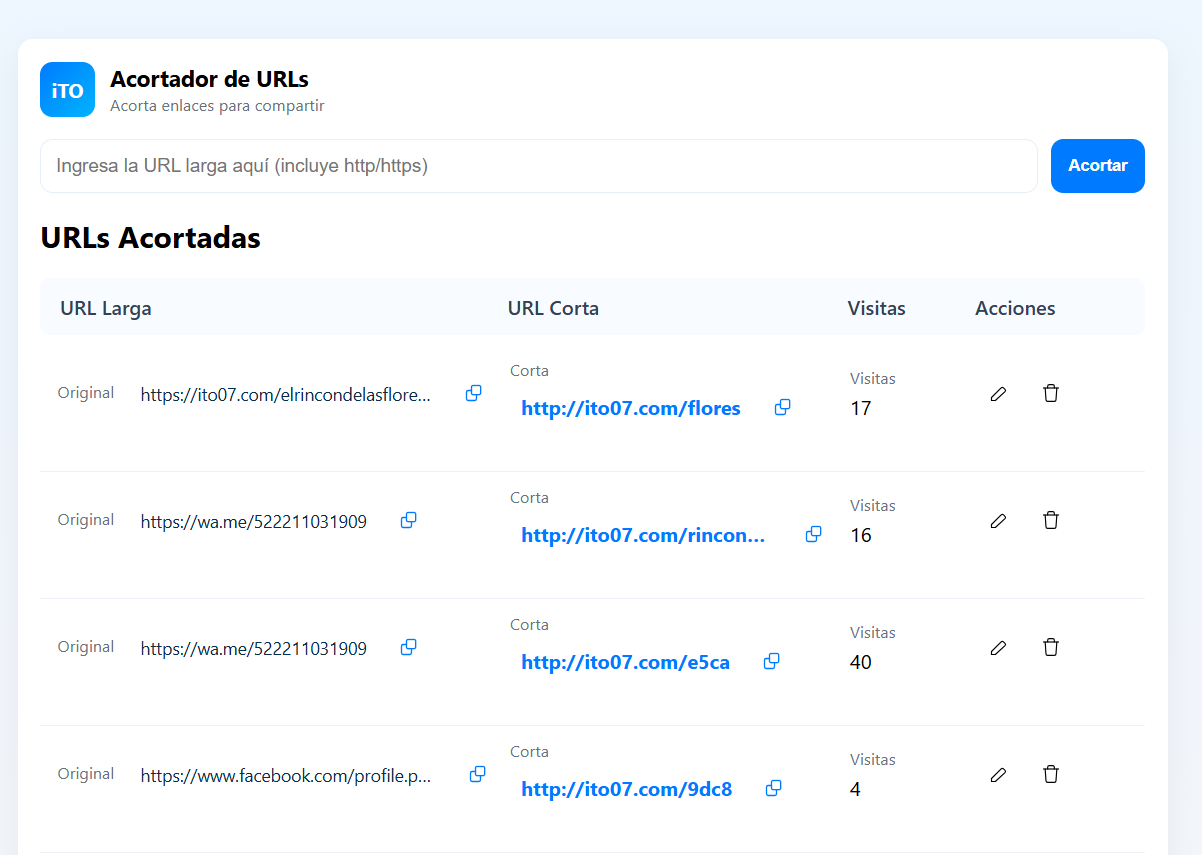Copy the short URL ito07.com/e5ca
The image size is (1202, 855).
point(772,662)
